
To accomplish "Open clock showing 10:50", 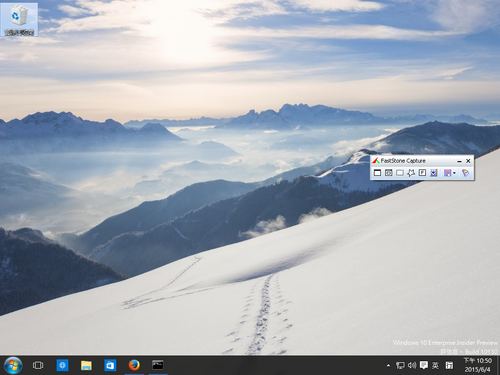I will click(x=478, y=361).
